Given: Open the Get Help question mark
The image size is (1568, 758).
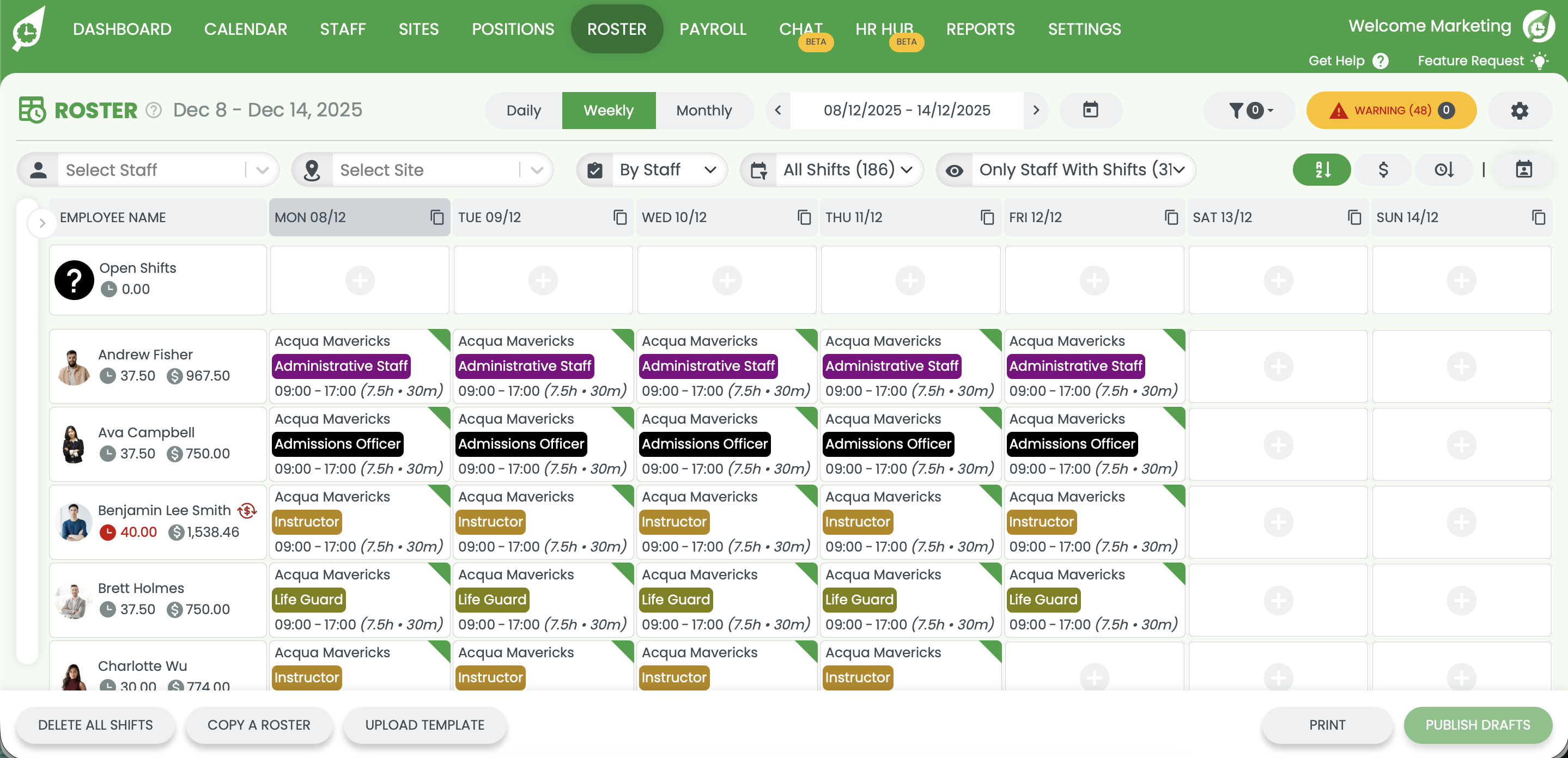Looking at the screenshot, I should pyautogui.click(x=1380, y=61).
